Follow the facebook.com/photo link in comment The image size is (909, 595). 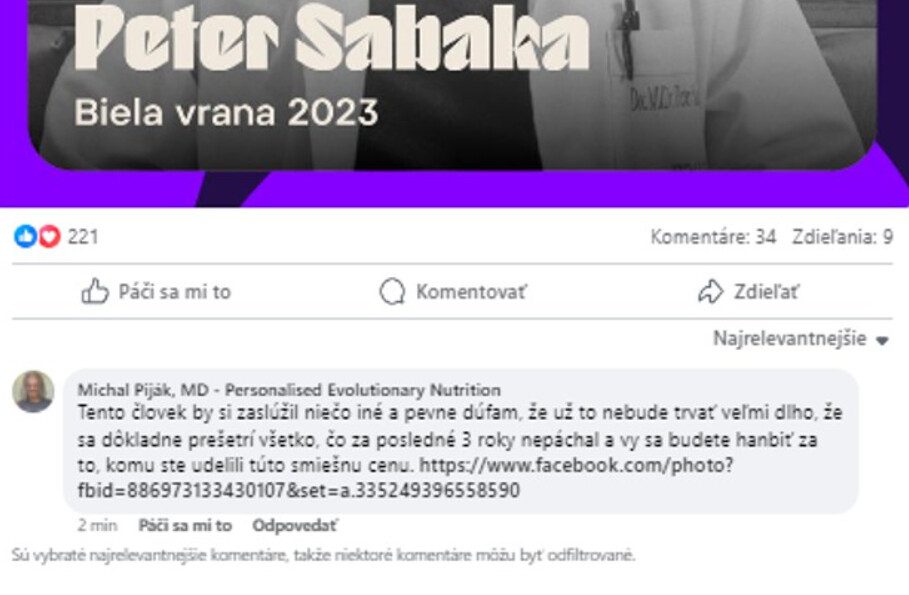click(x=406, y=478)
